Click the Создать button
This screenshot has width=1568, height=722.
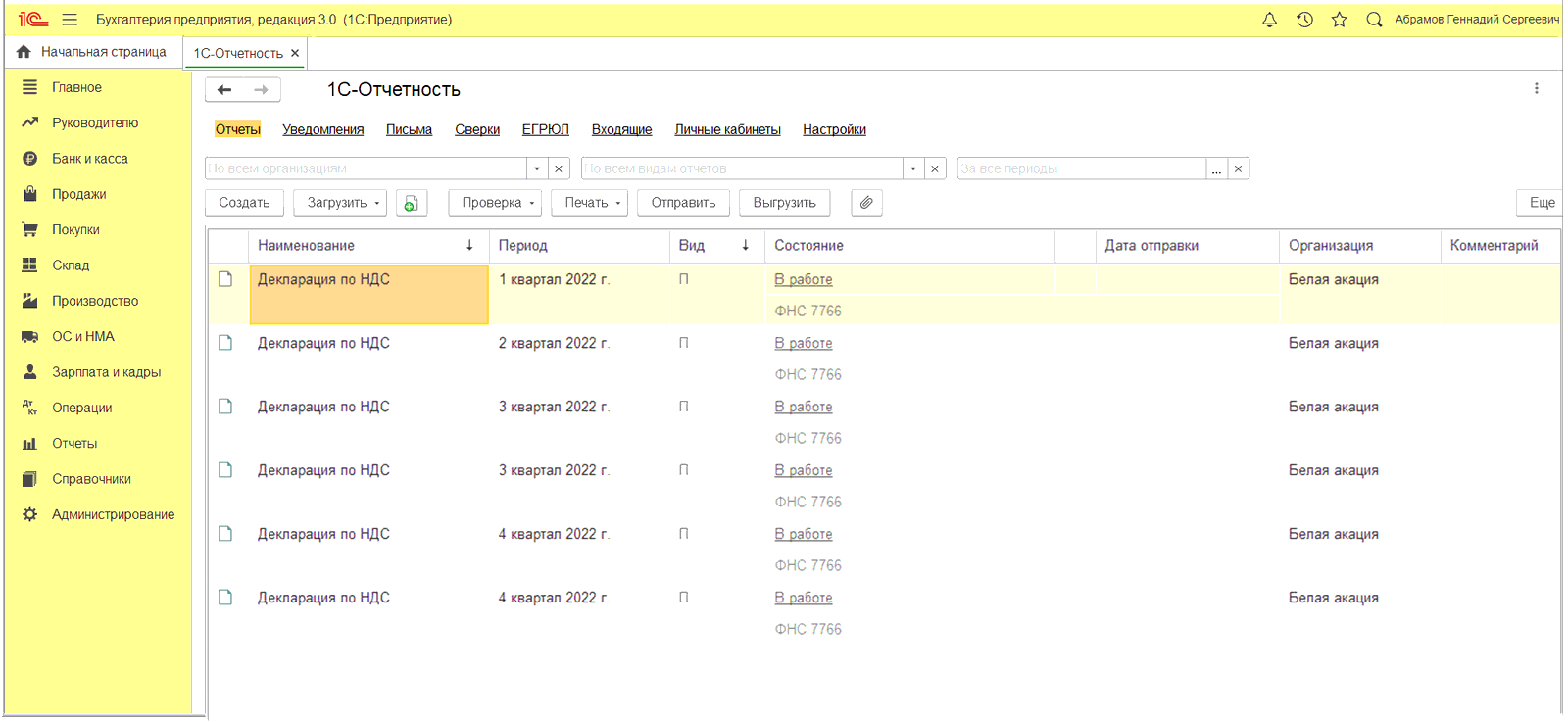coord(244,203)
